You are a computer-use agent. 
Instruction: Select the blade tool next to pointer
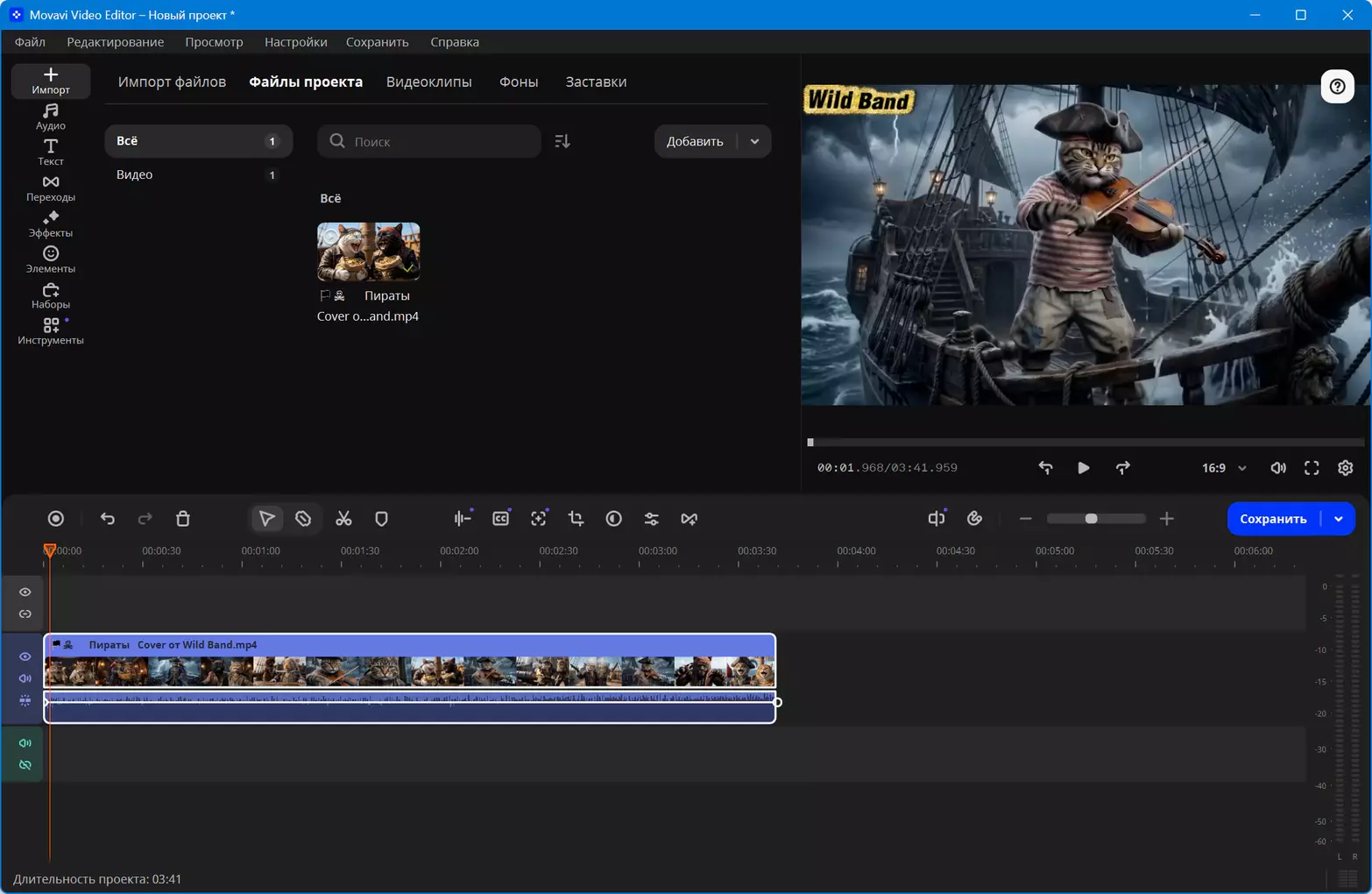pyautogui.click(x=303, y=519)
